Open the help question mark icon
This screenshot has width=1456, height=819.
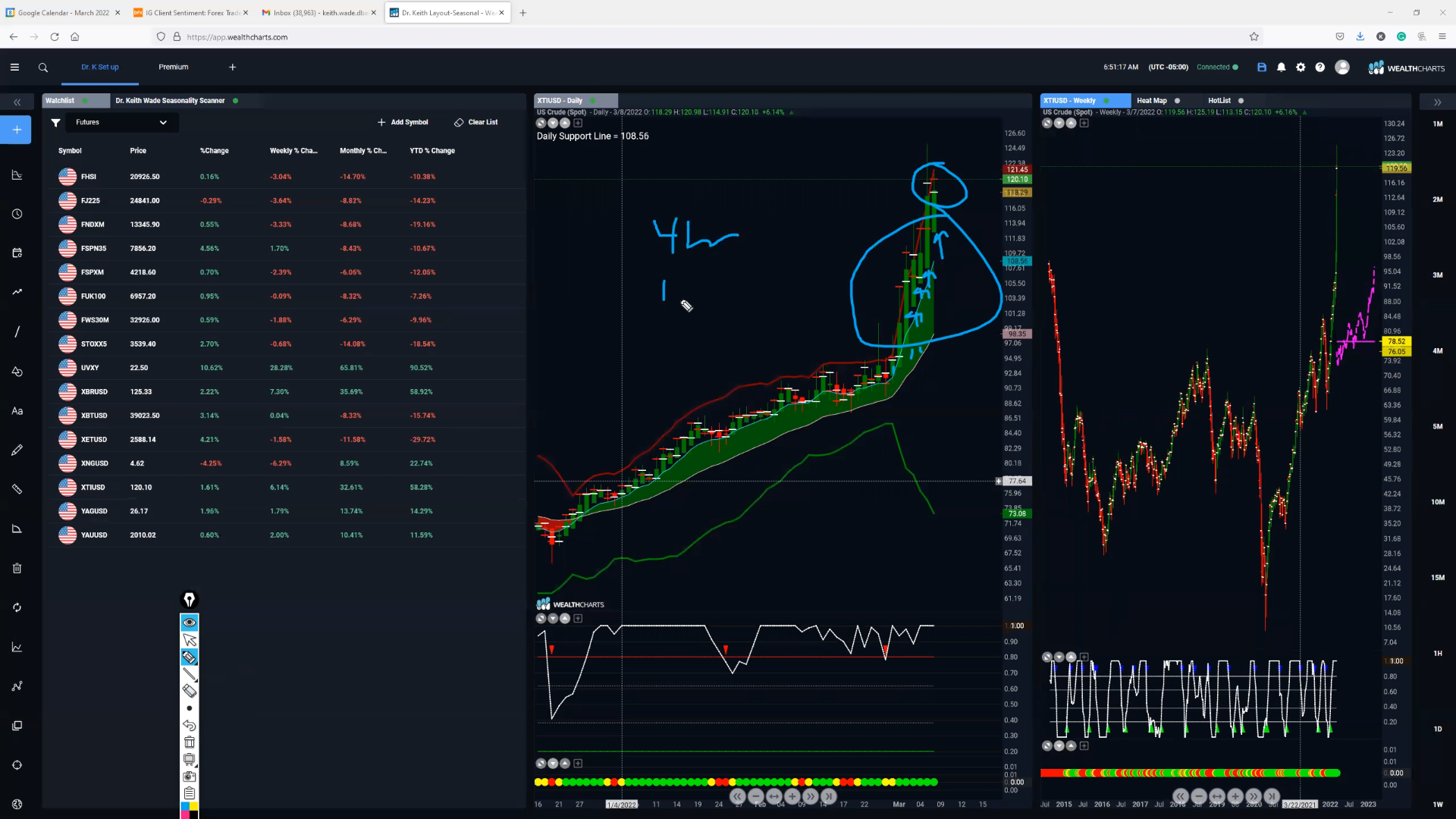pyautogui.click(x=1320, y=67)
